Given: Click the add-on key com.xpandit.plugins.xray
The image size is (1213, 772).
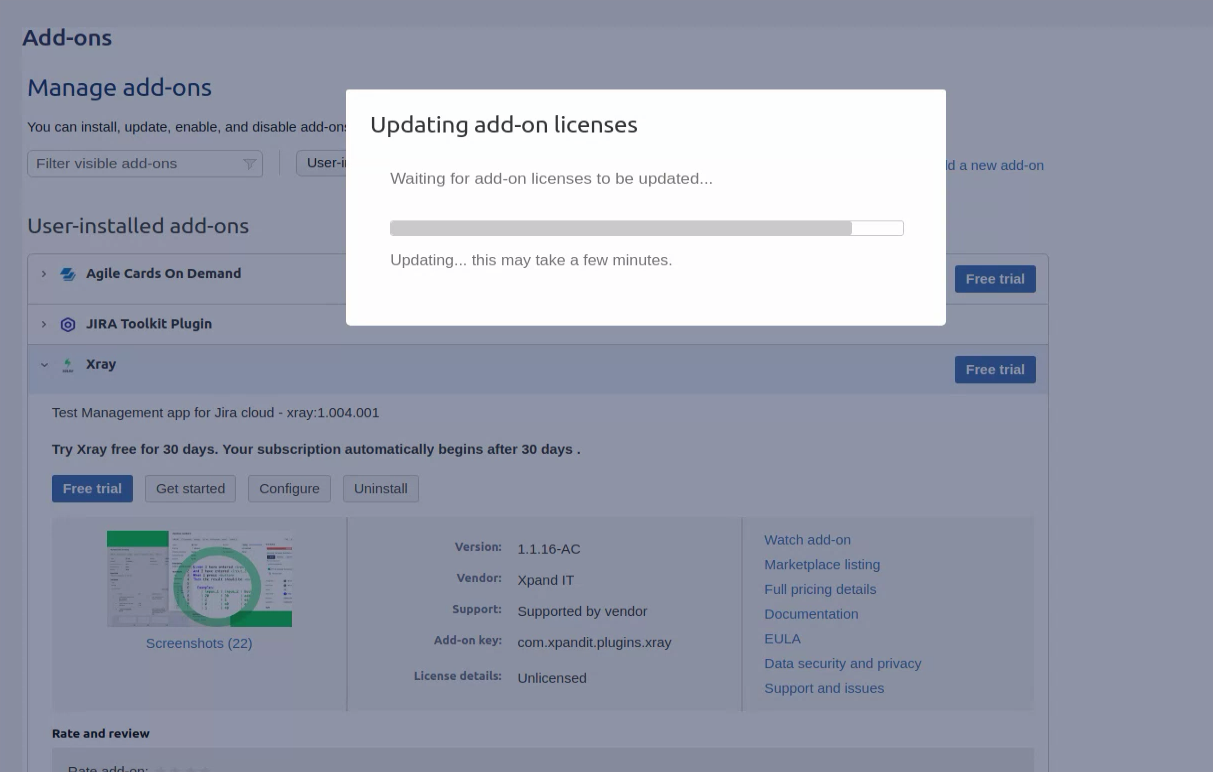Looking at the screenshot, I should (x=594, y=642).
